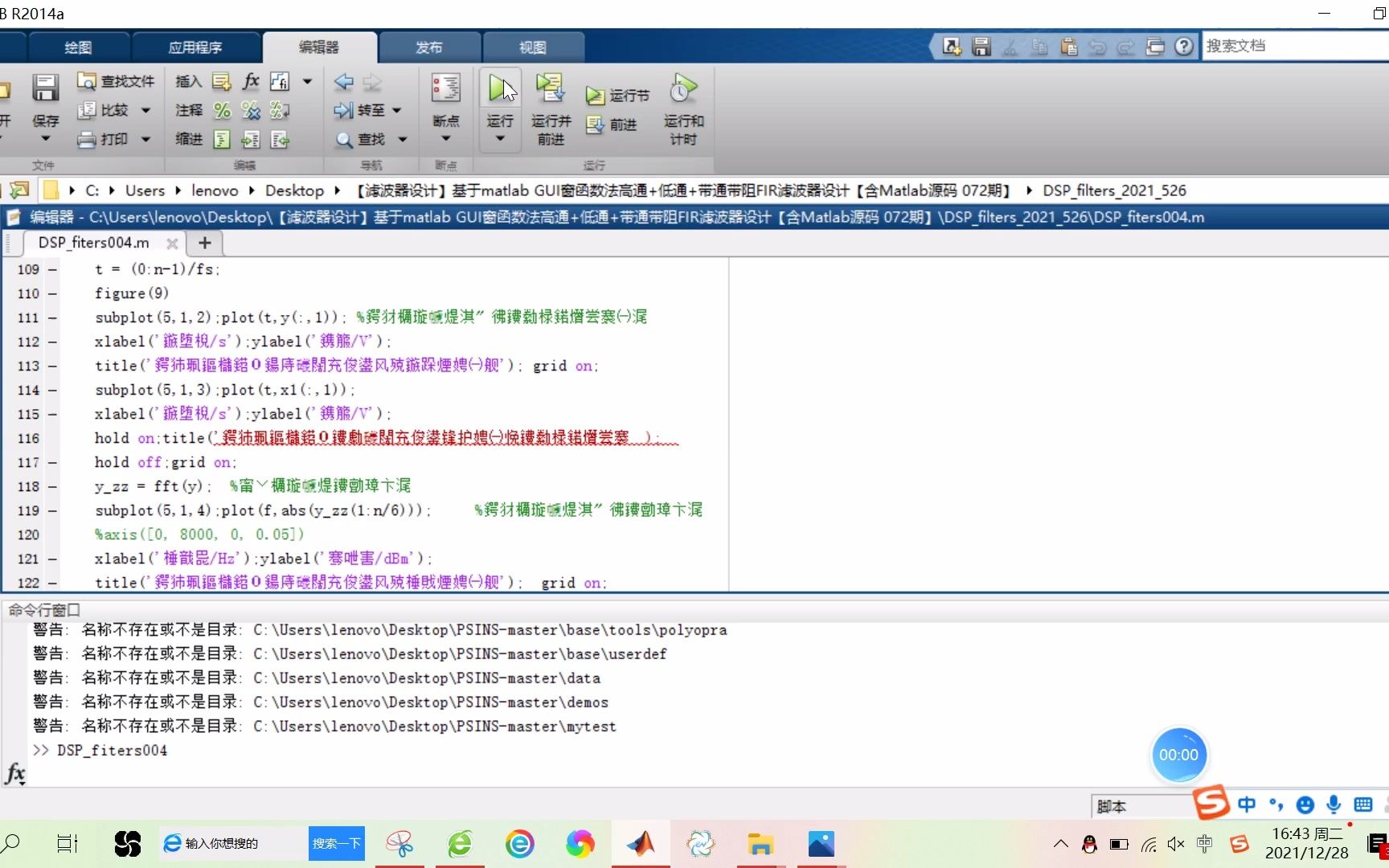Expand the Go To (转至) dropdown arrow
The width and height of the screenshot is (1389, 868).
pos(396,110)
